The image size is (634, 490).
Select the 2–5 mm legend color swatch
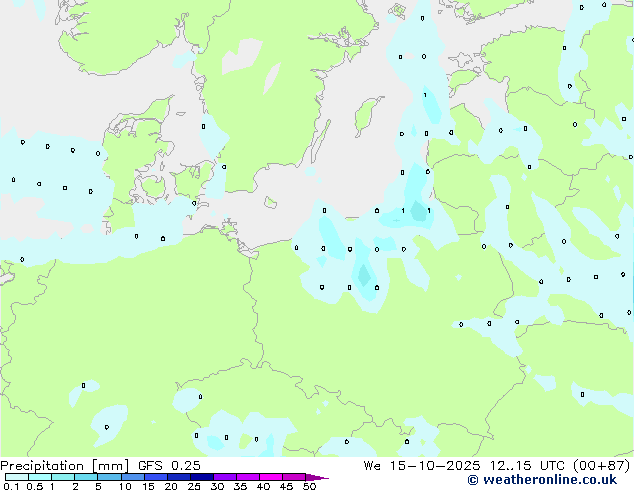coord(86,477)
